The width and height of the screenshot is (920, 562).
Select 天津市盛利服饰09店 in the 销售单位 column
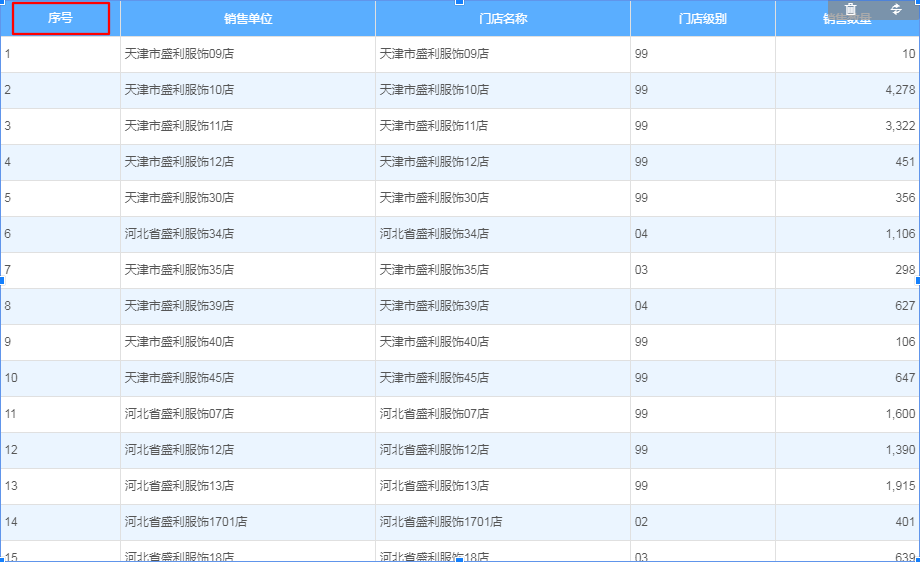pos(179,54)
